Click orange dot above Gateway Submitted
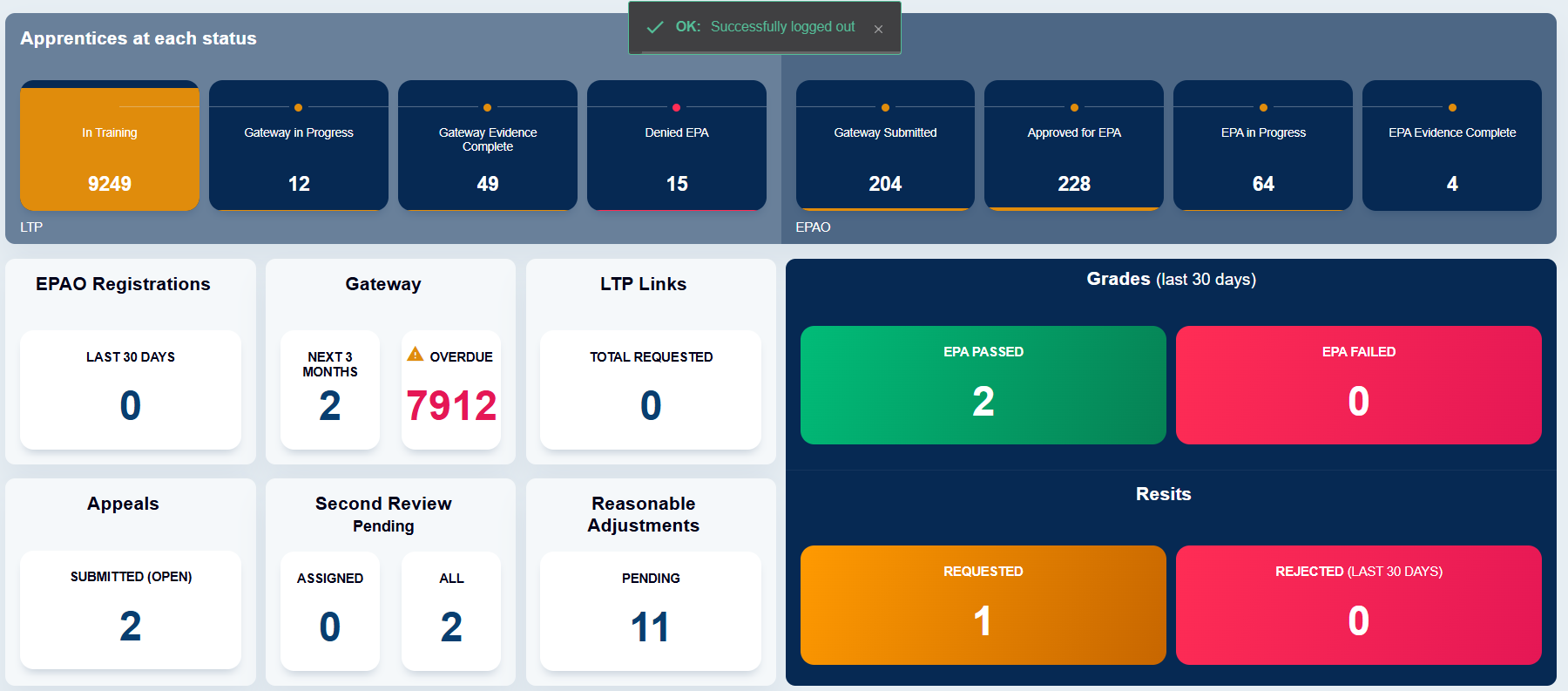The height and width of the screenshot is (691, 1568). click(x=885, y=107)
